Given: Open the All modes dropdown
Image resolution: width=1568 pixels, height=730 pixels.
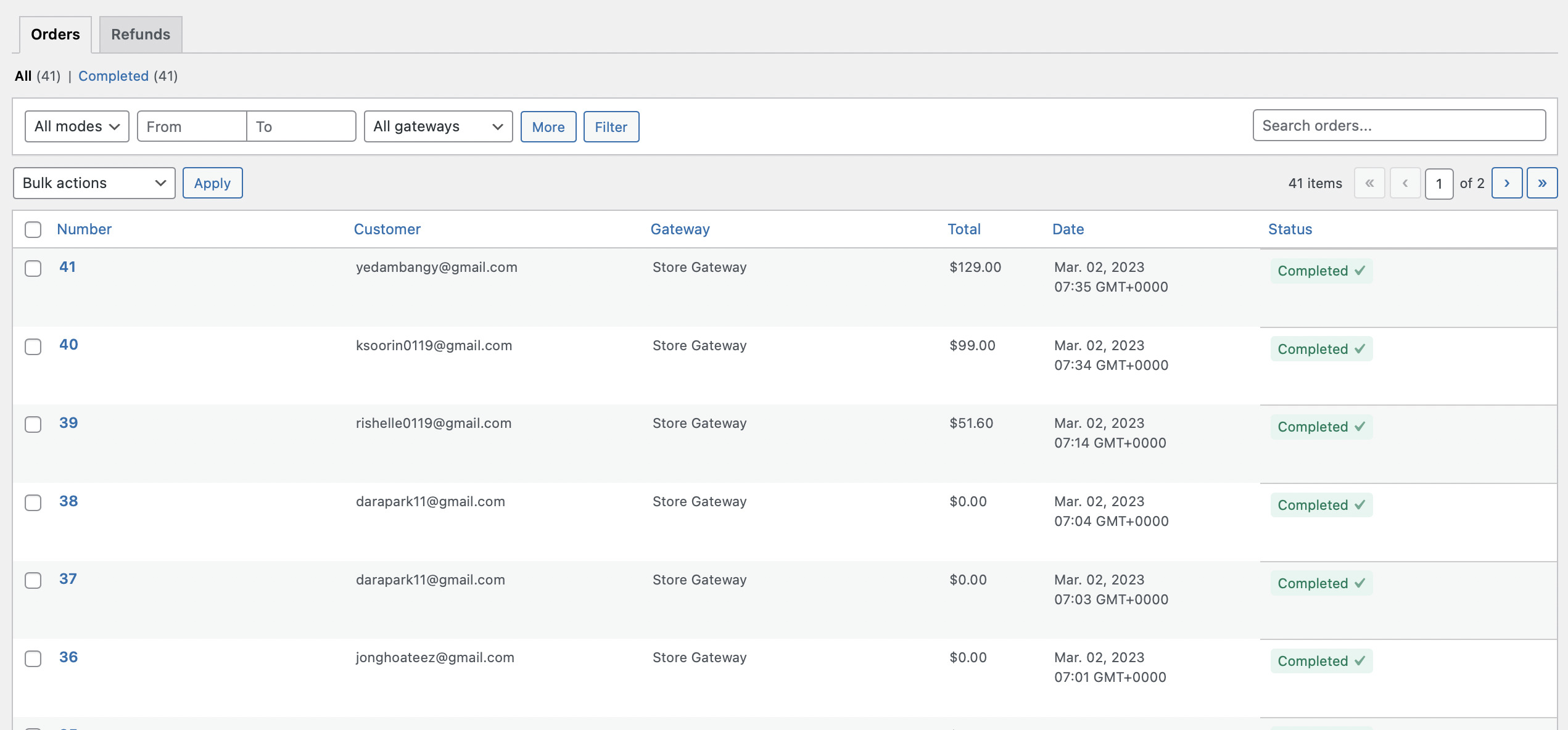Looking at the screenshot, I should 77,126.
